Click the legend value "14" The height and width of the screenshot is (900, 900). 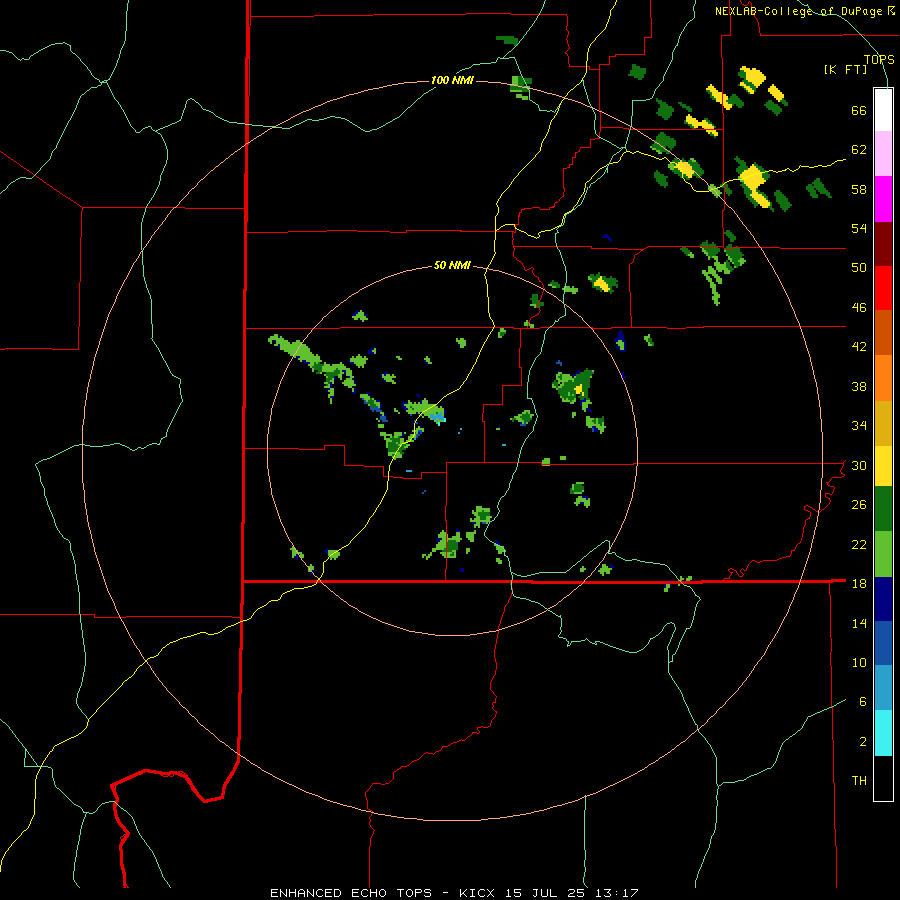tap(859, 623)
